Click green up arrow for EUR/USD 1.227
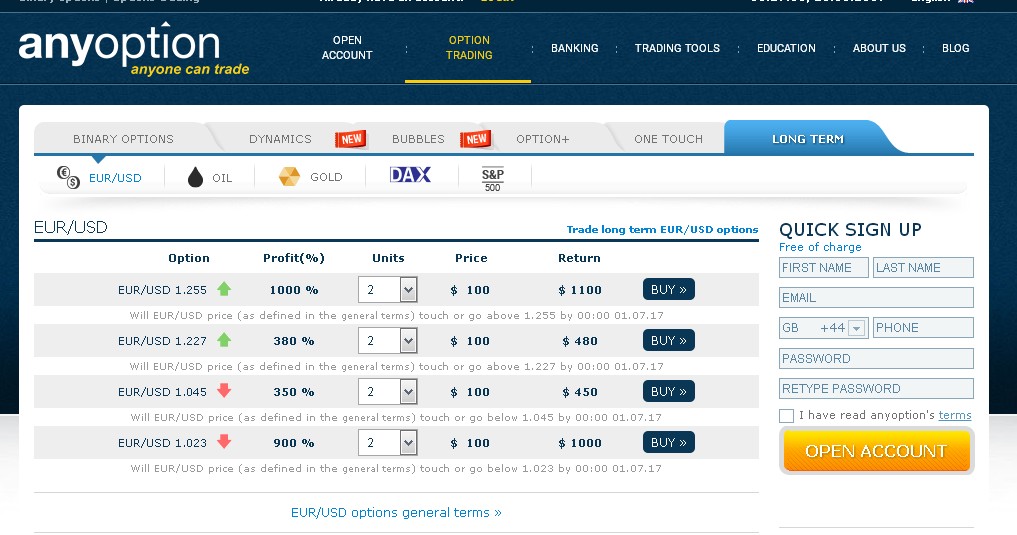 coord(224,339)
